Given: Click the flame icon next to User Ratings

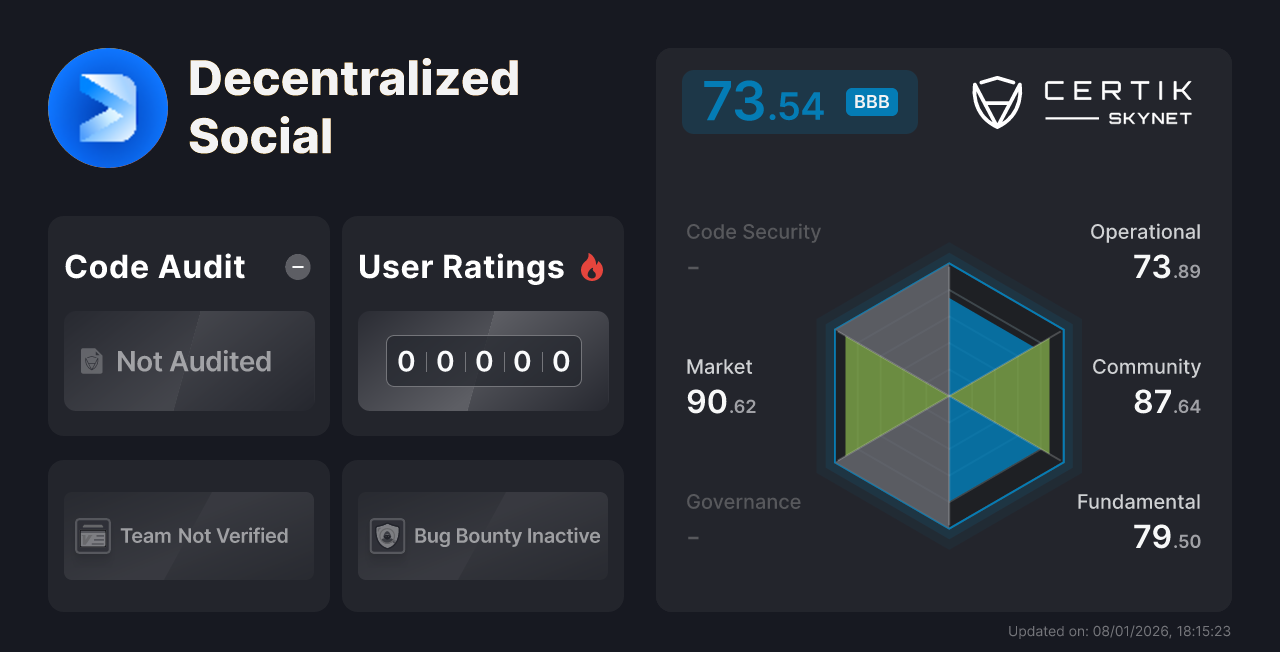Looking at the screenshot, I should pyautogui.click(x=592, y=266).
